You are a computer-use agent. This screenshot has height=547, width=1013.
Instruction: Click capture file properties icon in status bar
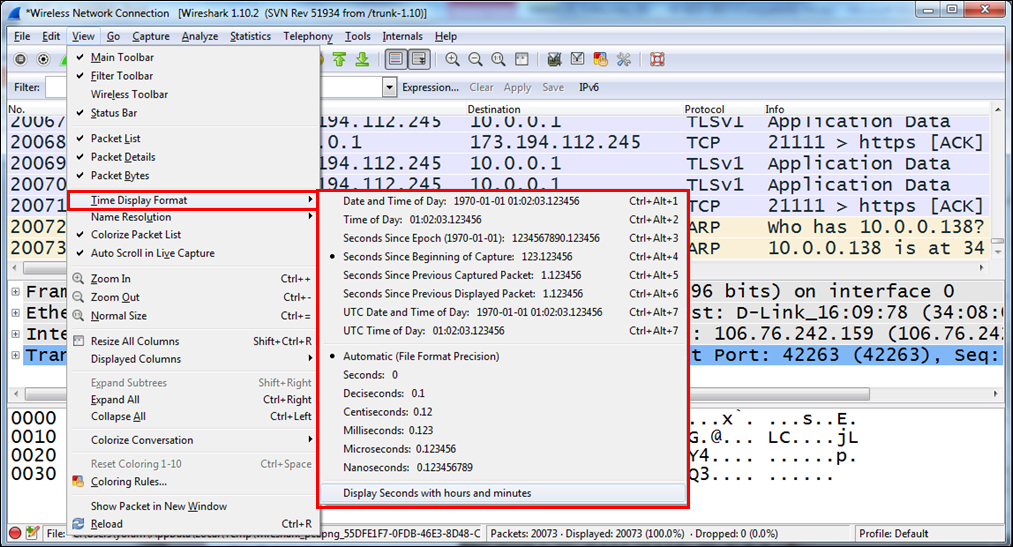[32, 533]
